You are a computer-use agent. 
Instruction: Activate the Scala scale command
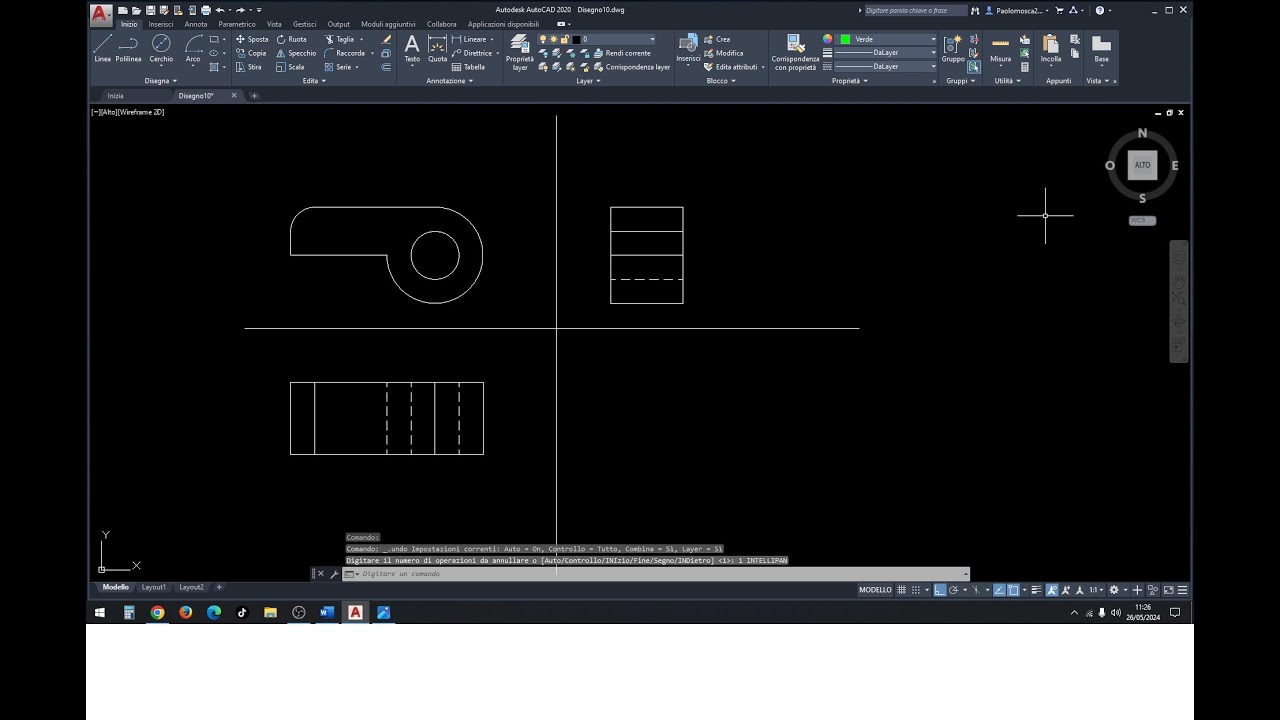(290, 67)
